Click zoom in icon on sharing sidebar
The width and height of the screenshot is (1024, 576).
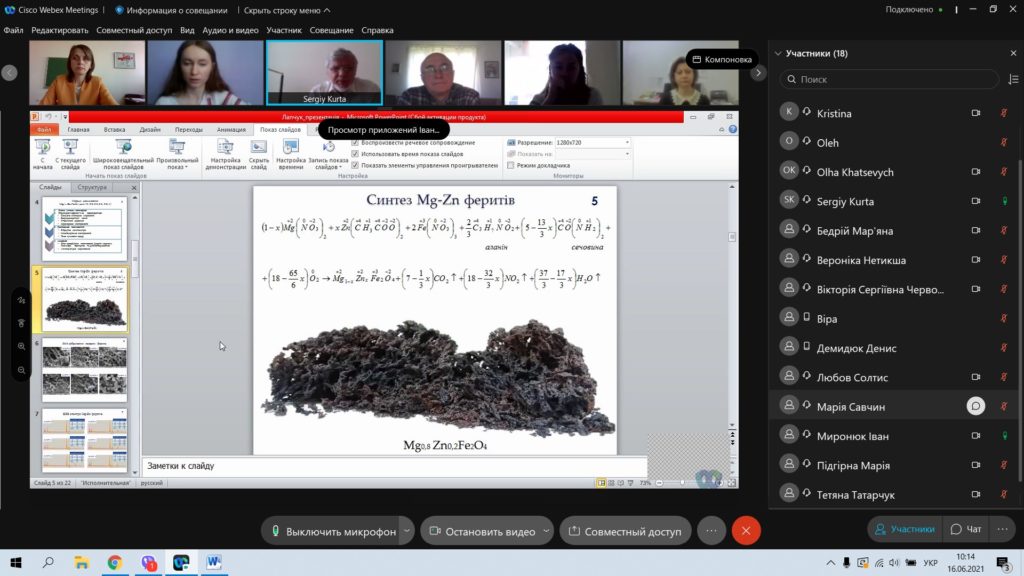click(21, 346)
